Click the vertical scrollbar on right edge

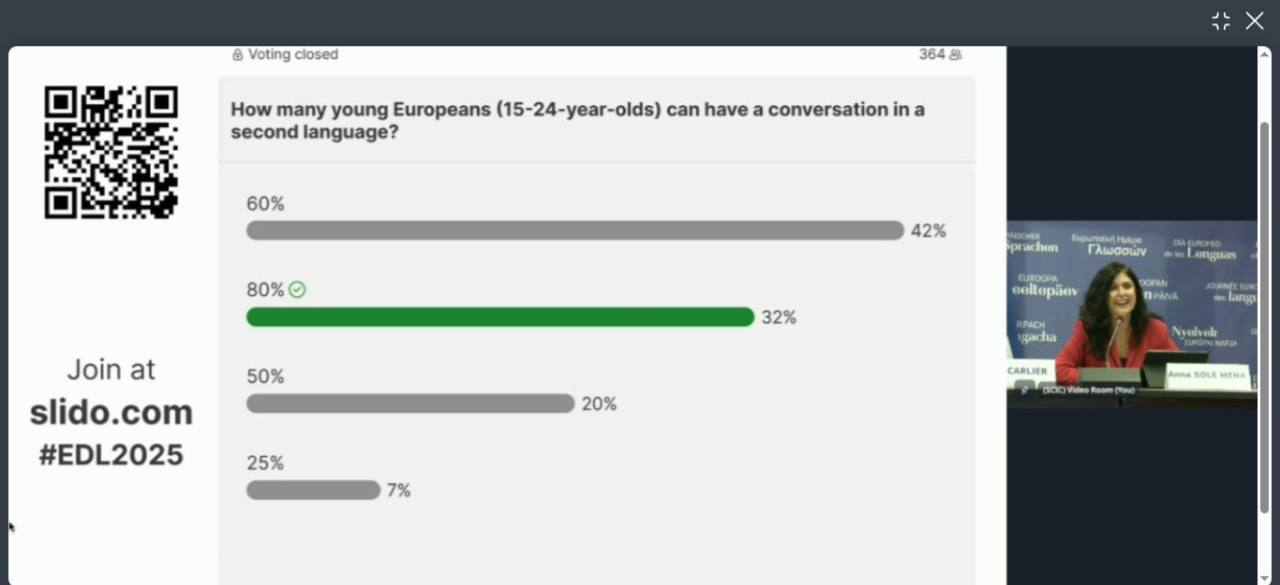click(x=1264, y=300)
